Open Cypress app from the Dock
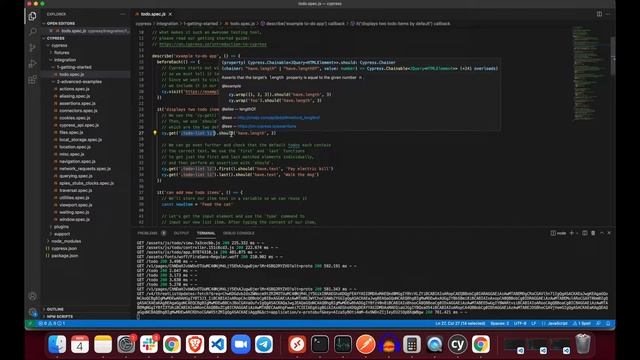Screen dimensions: 640x360 coord(458,344)
